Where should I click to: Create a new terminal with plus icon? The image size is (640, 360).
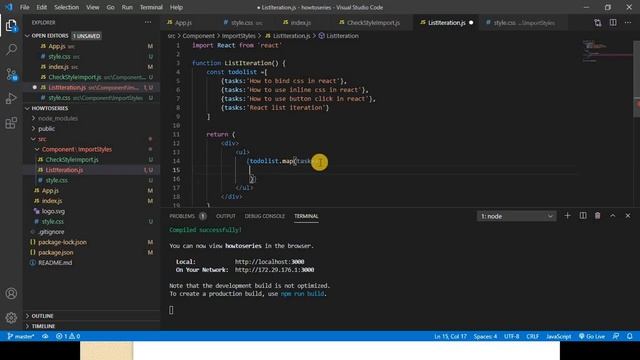(567, 216)
